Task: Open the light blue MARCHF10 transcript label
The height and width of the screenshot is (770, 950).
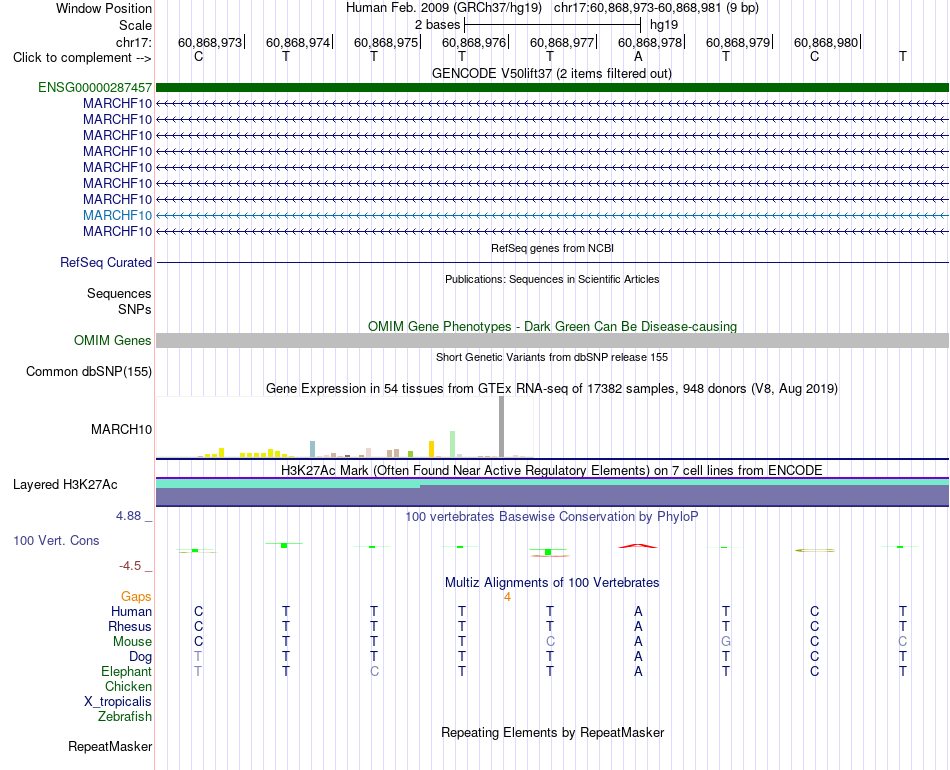Action: point(118,215)
